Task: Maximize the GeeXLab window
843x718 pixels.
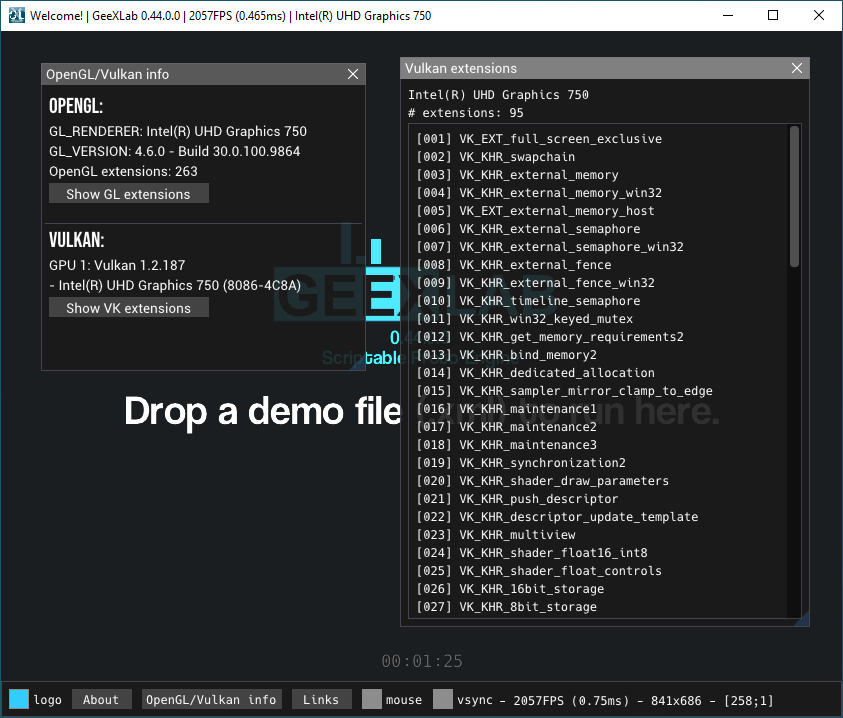Action: (x=773, y=15)
